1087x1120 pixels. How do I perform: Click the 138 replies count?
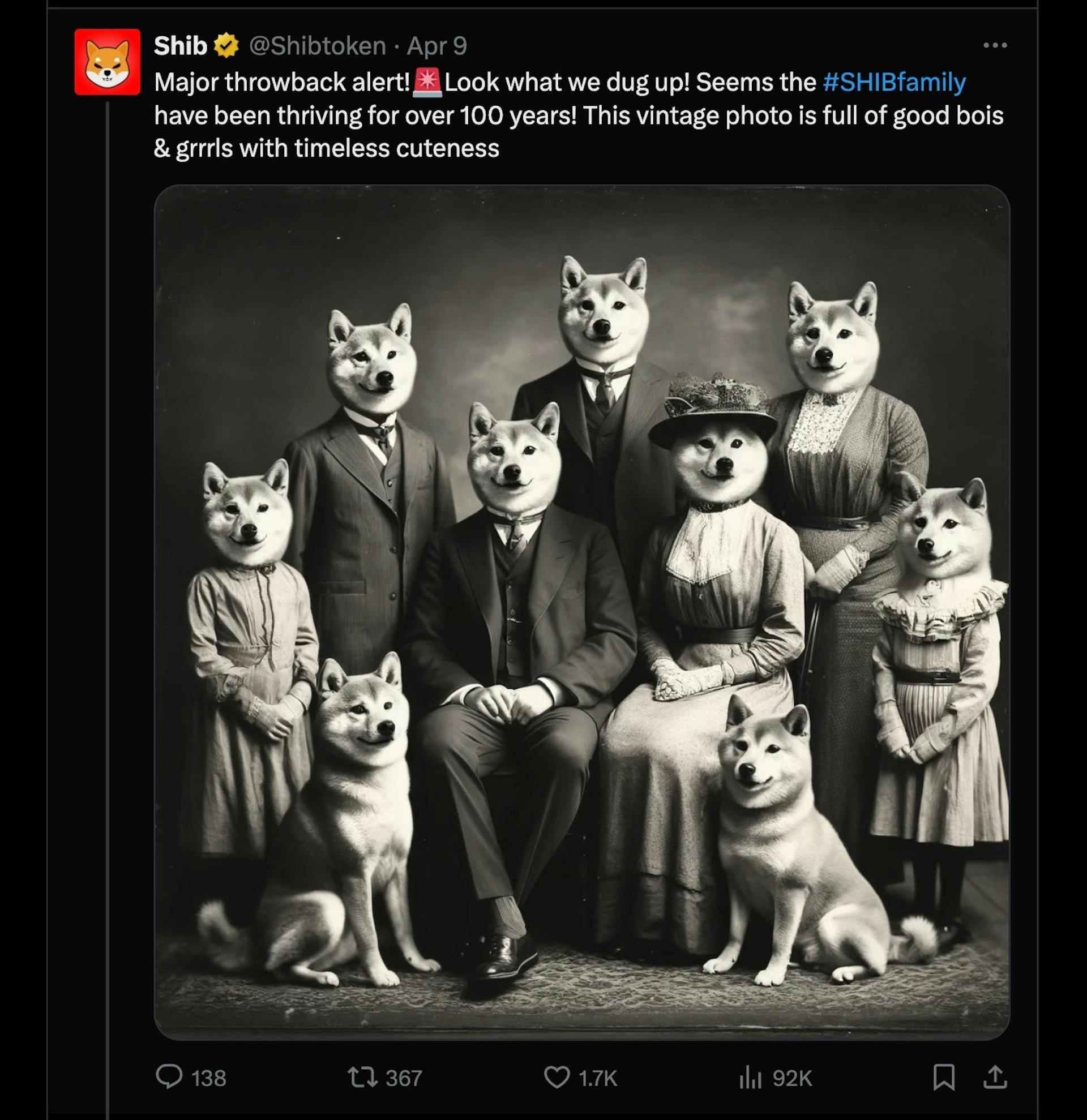tap(208, 1078)
